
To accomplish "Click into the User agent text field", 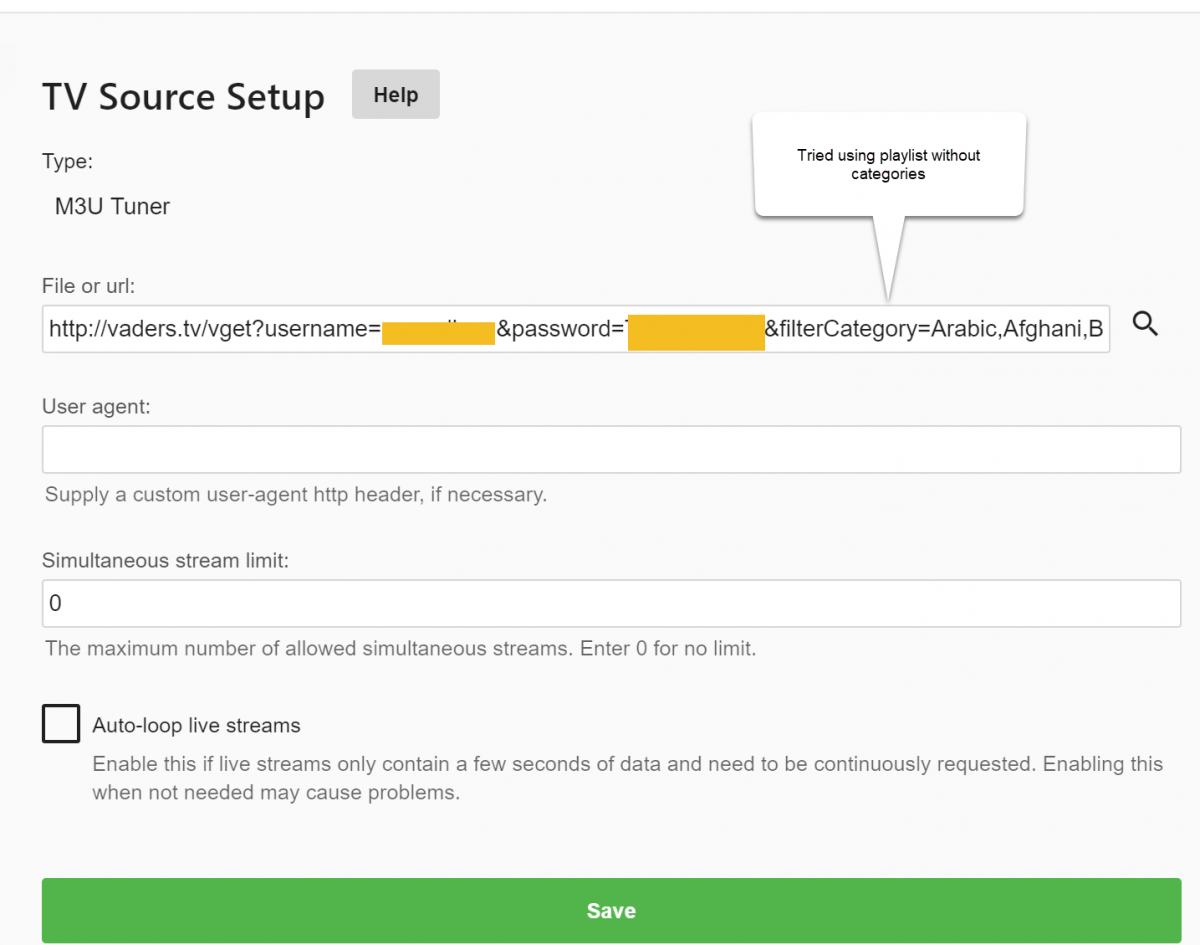I will [611, 449].
